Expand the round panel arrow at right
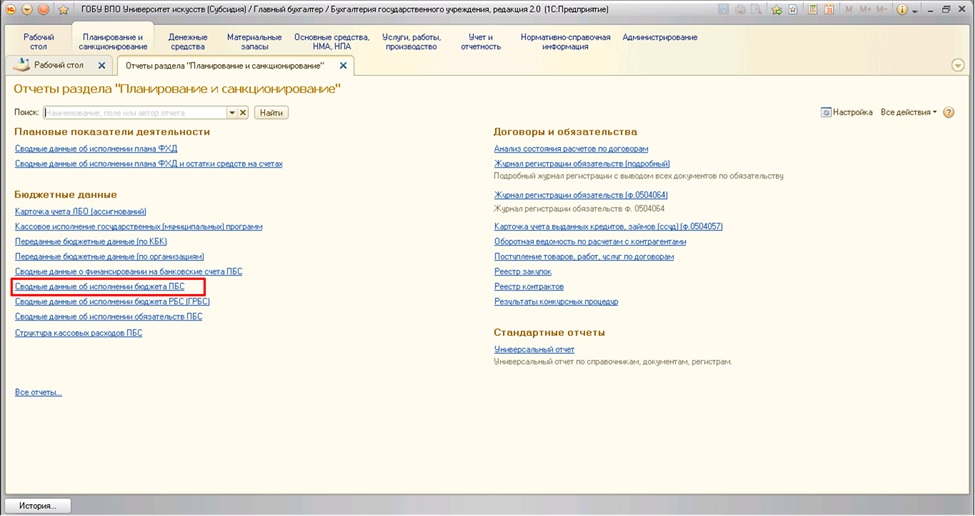This screenshot has width=975, height=516. pyautogui.click(x=958, y=66)
